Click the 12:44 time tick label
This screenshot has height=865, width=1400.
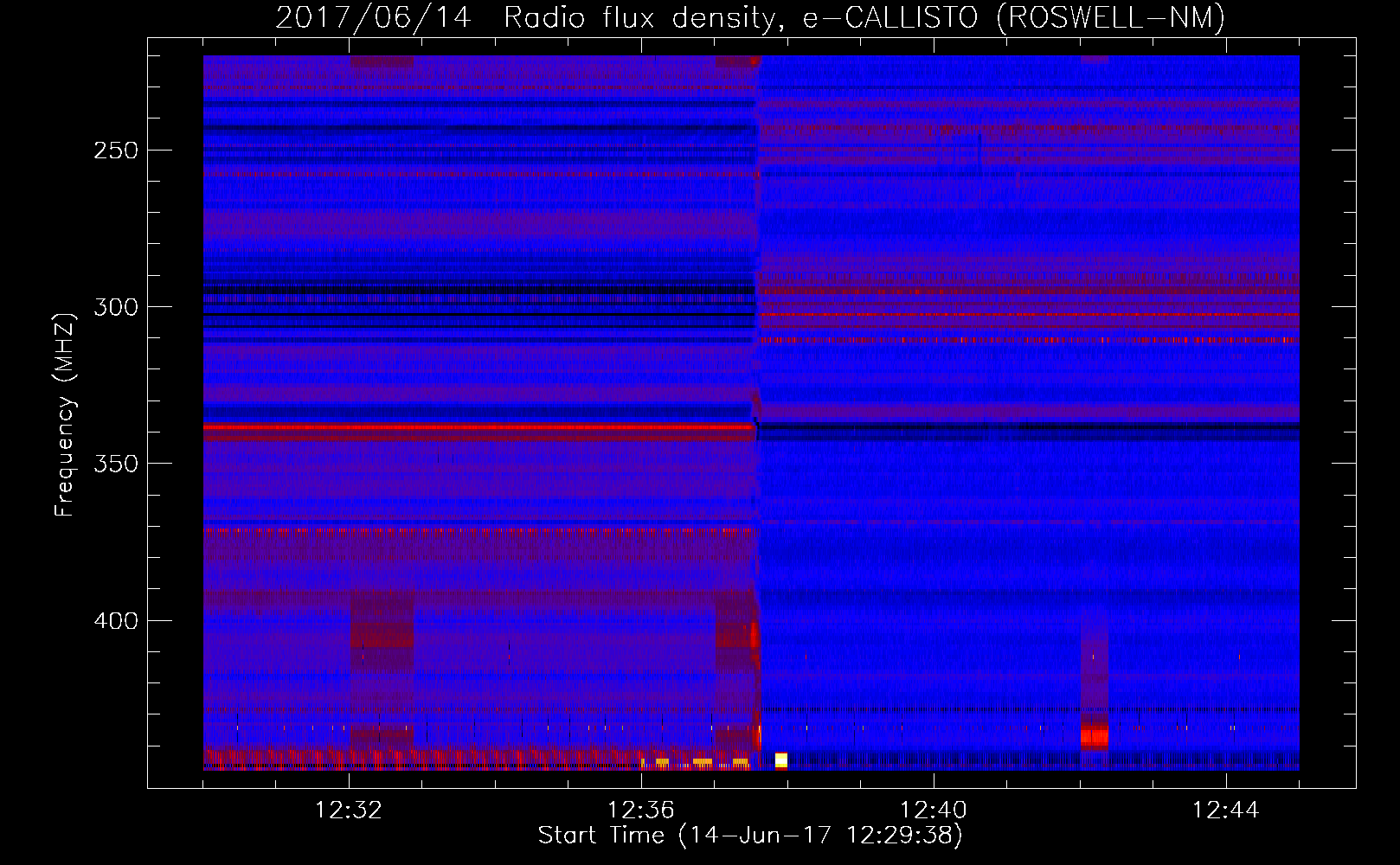(1226, 811)
